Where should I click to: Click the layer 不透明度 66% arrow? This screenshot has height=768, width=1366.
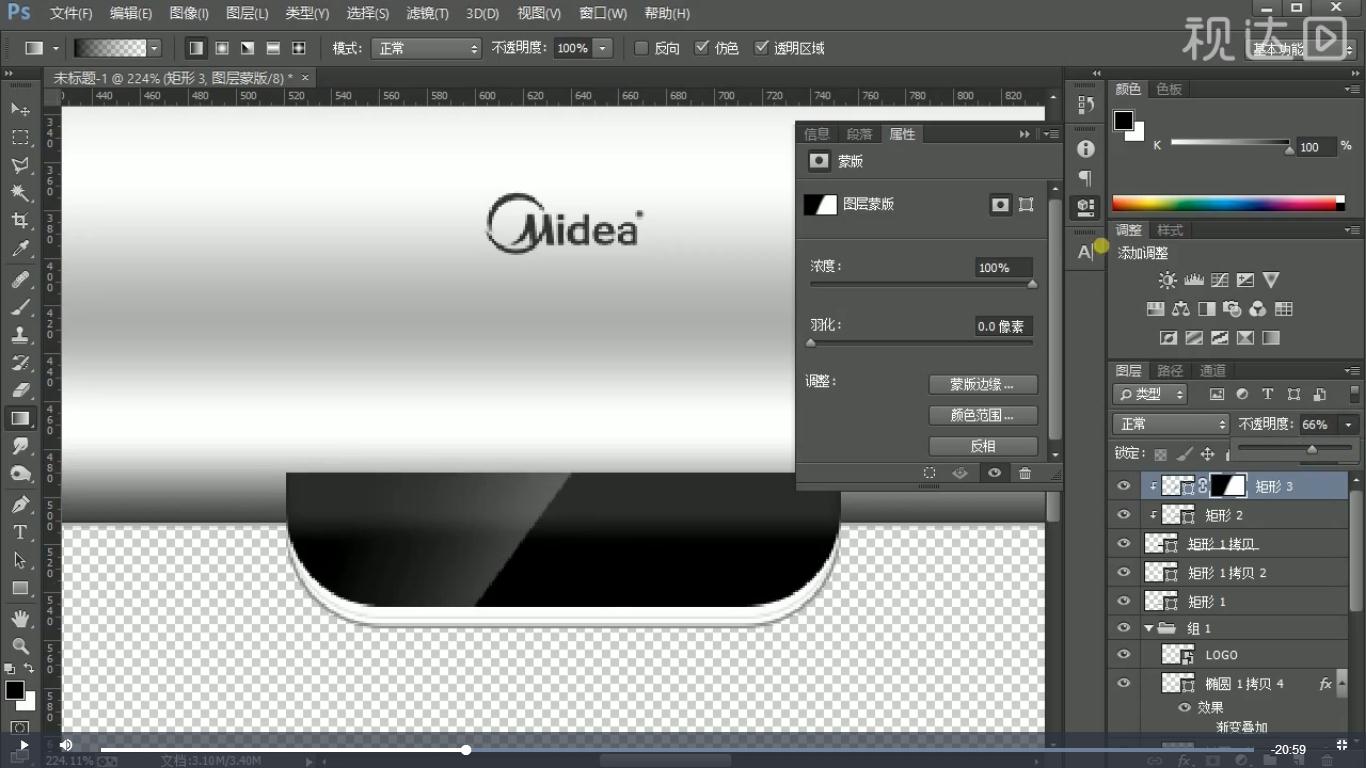(1349, 424)
